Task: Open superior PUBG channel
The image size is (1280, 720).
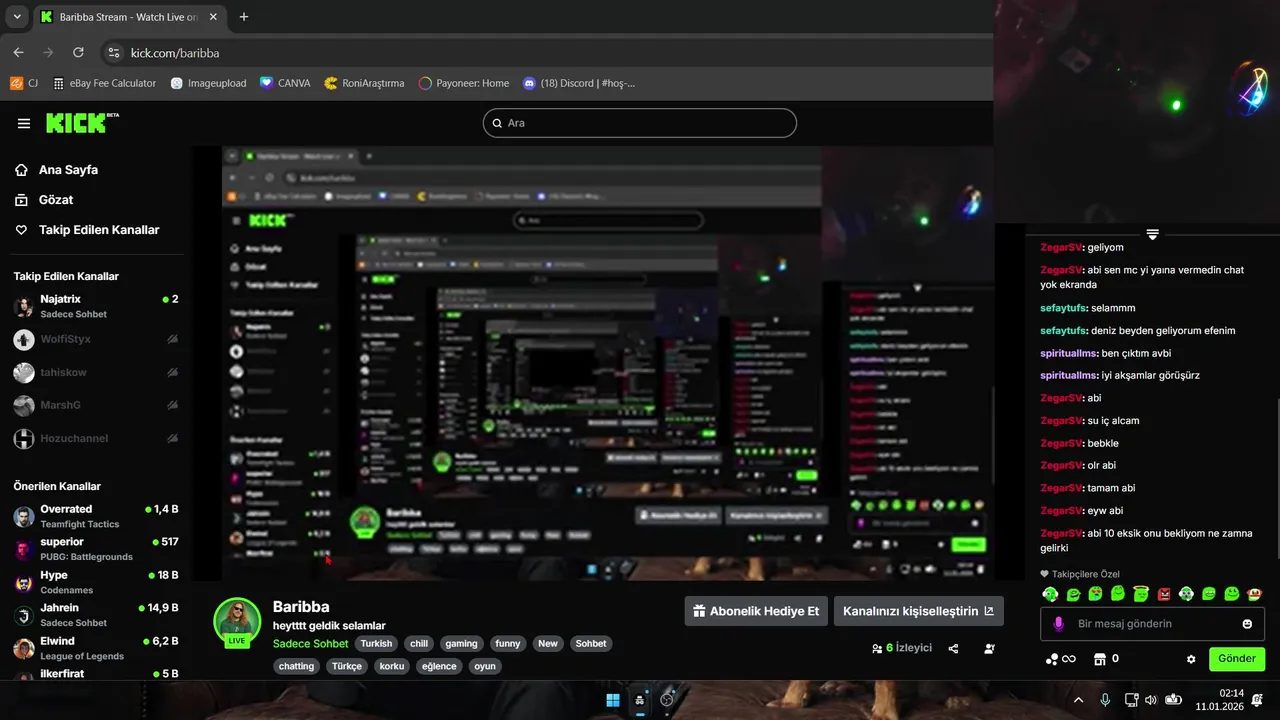Action: coord(96,549)
